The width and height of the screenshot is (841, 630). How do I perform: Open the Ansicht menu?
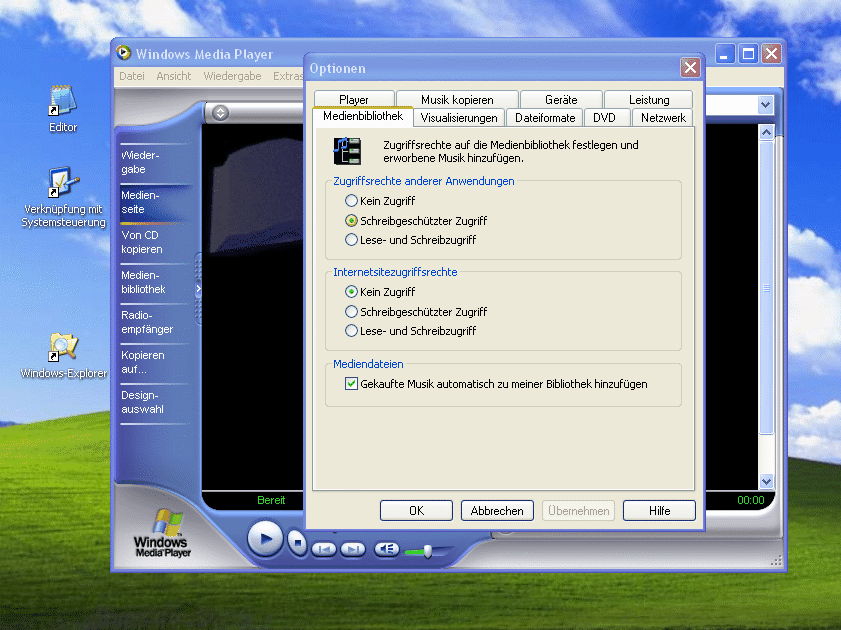tap(174, 76)
